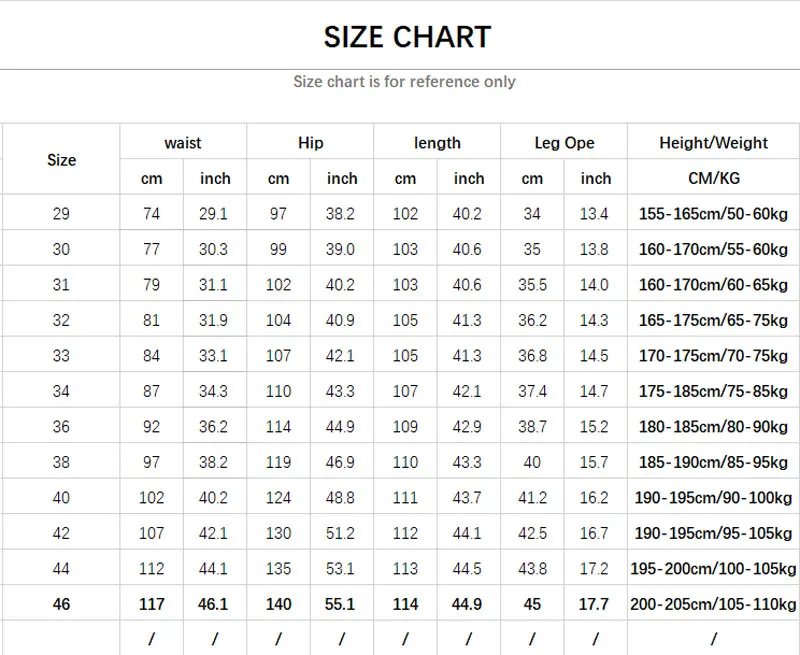Screen dimensions: 800x655
Task: Click the 155-165cm/50-60kg height/weight cell
Action: coord(713,213)
